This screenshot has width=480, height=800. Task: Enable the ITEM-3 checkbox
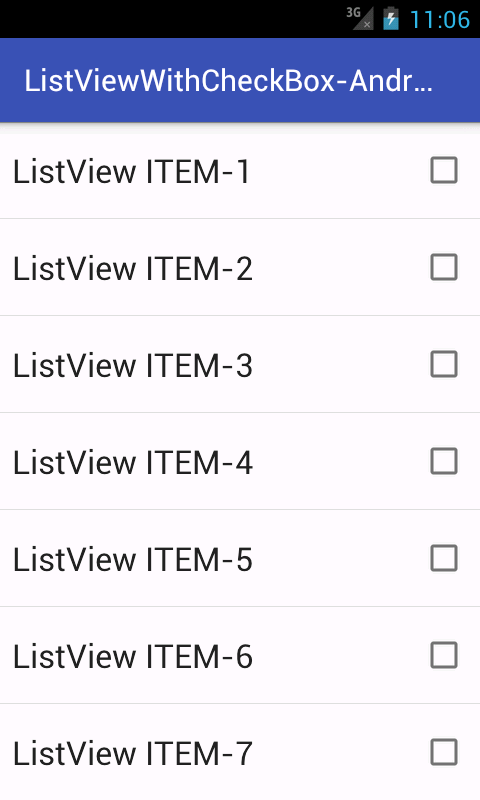[444, 364]
